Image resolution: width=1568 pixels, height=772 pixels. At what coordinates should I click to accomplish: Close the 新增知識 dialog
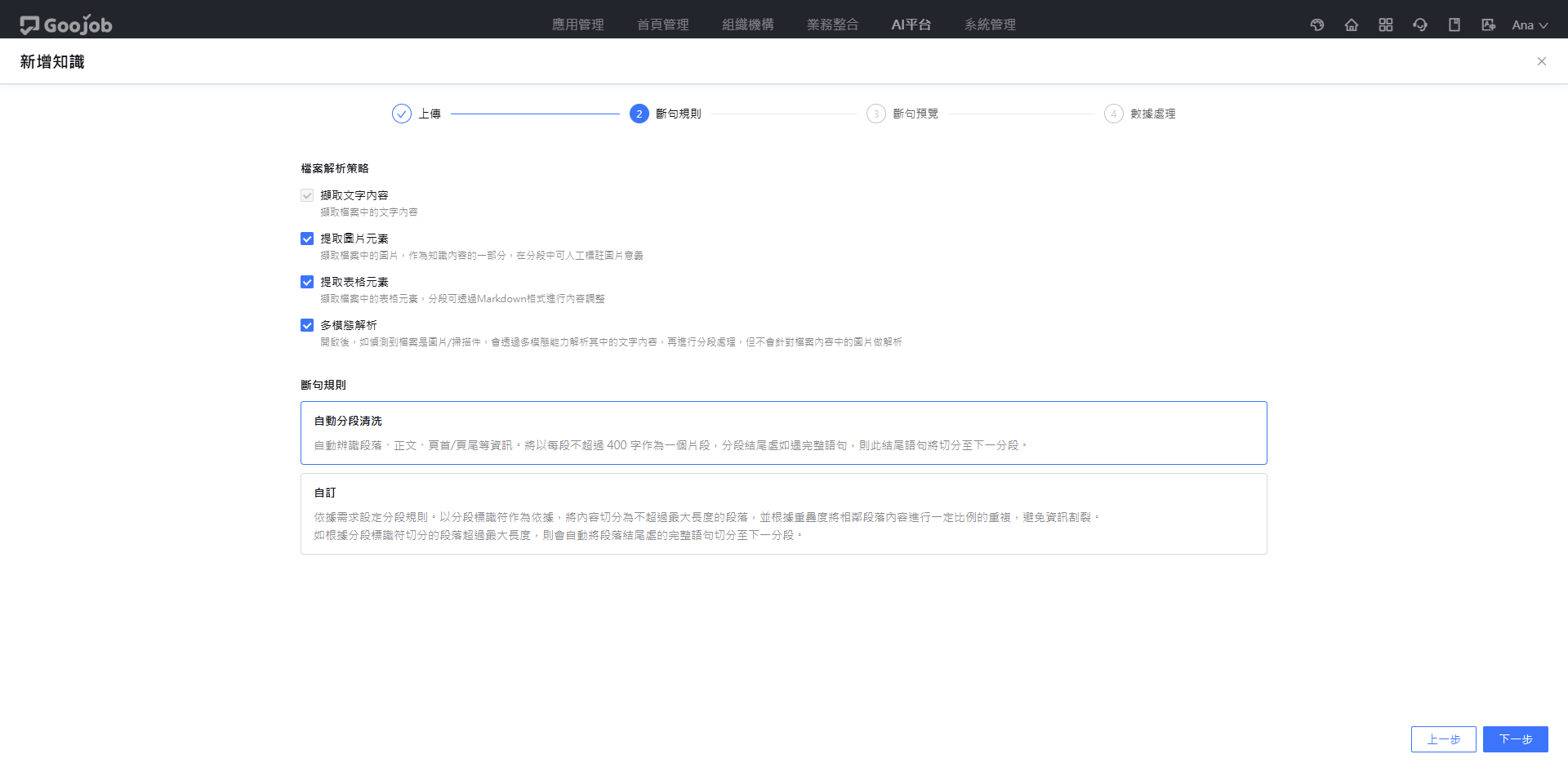coord(1542,61)
